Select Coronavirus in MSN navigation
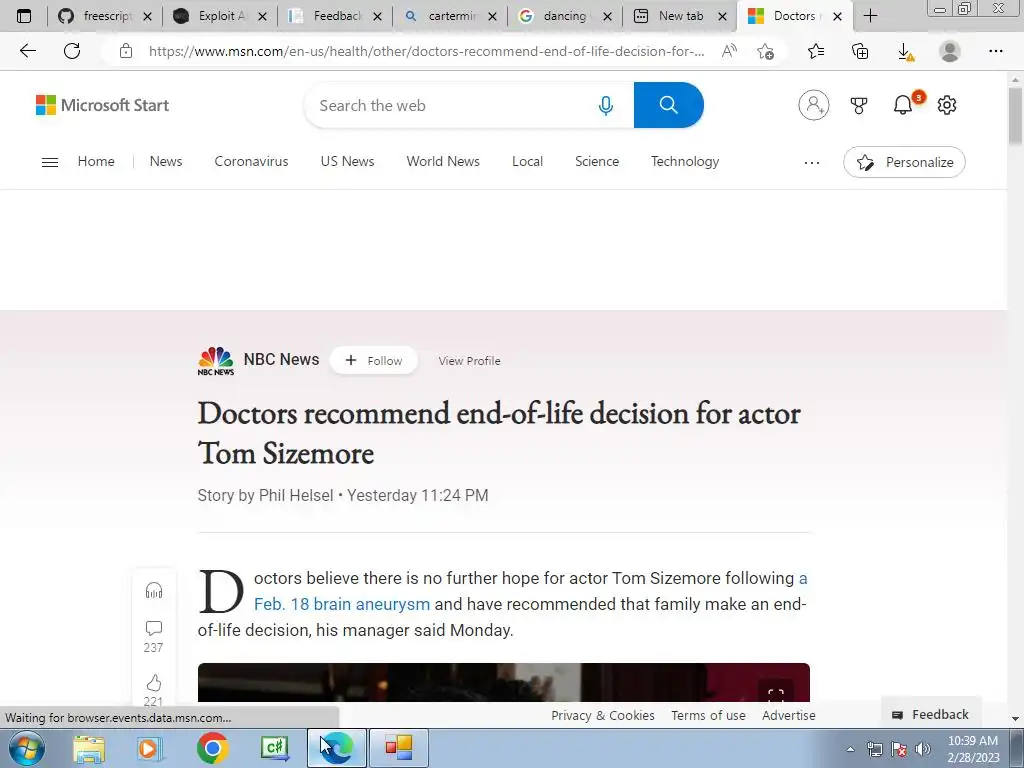1024x768 pixels. pos(251,161)
